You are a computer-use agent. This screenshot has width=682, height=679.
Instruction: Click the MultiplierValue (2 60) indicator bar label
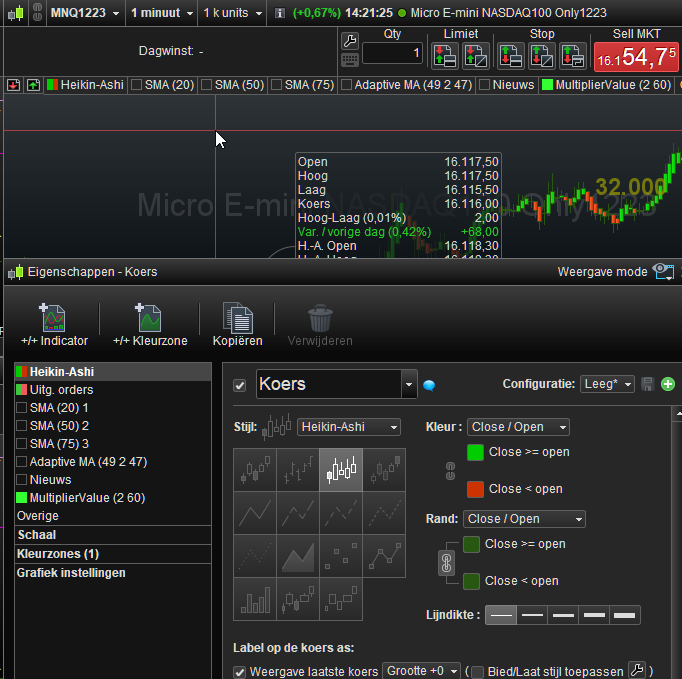[613, 85]
